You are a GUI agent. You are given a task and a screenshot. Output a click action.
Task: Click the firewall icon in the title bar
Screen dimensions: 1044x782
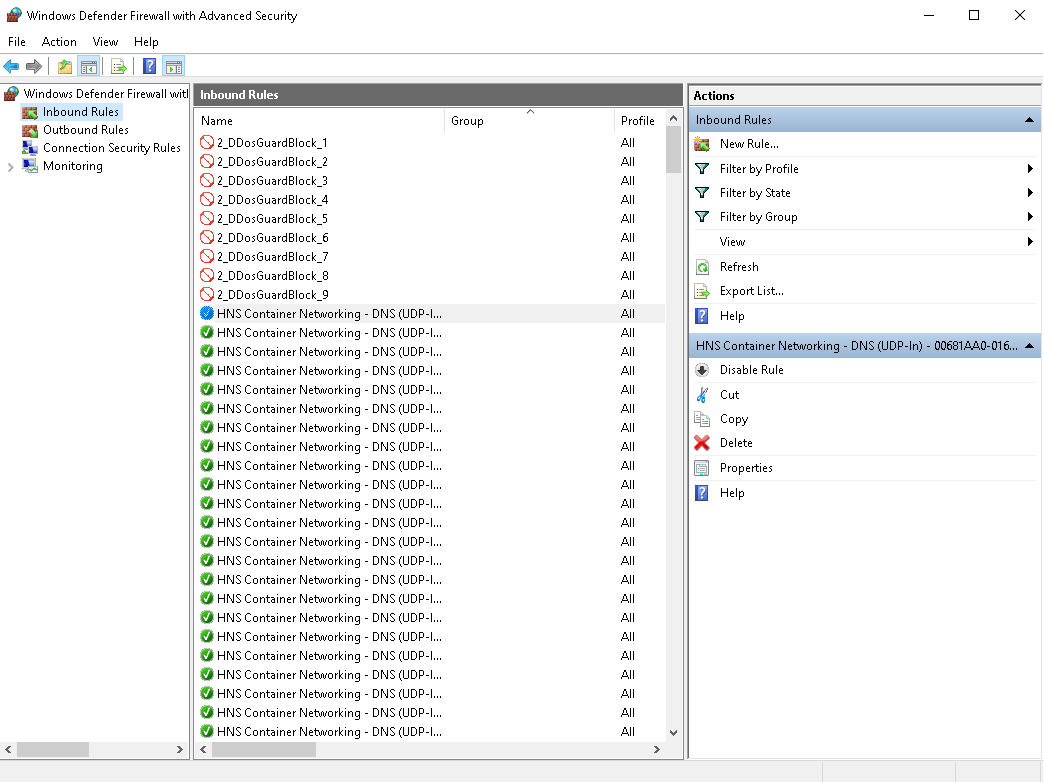pyautogui.click(x=14, y=15)
